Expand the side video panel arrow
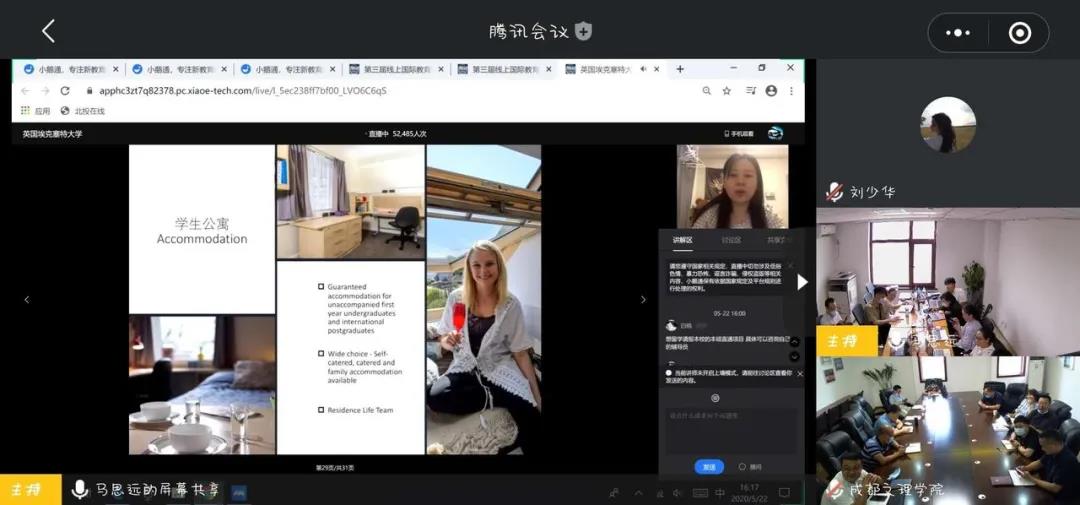 [801, 282]
